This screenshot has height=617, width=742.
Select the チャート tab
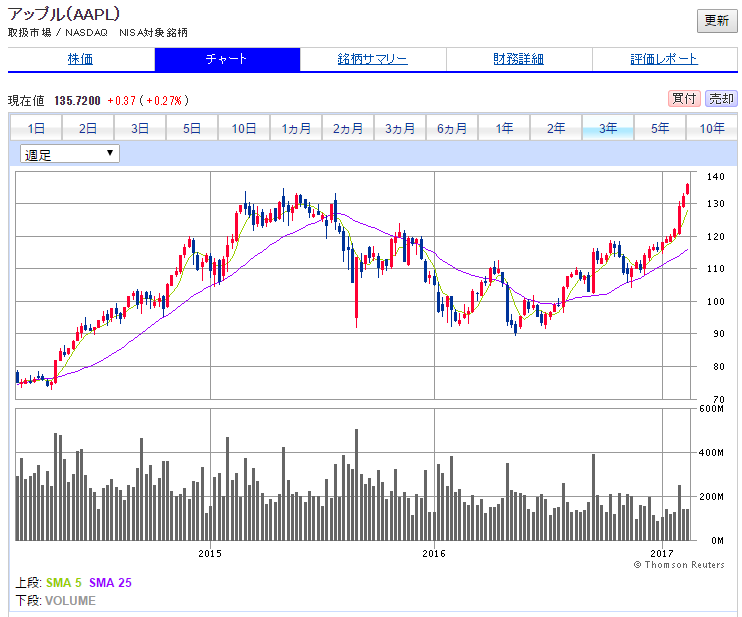(227, 59)
